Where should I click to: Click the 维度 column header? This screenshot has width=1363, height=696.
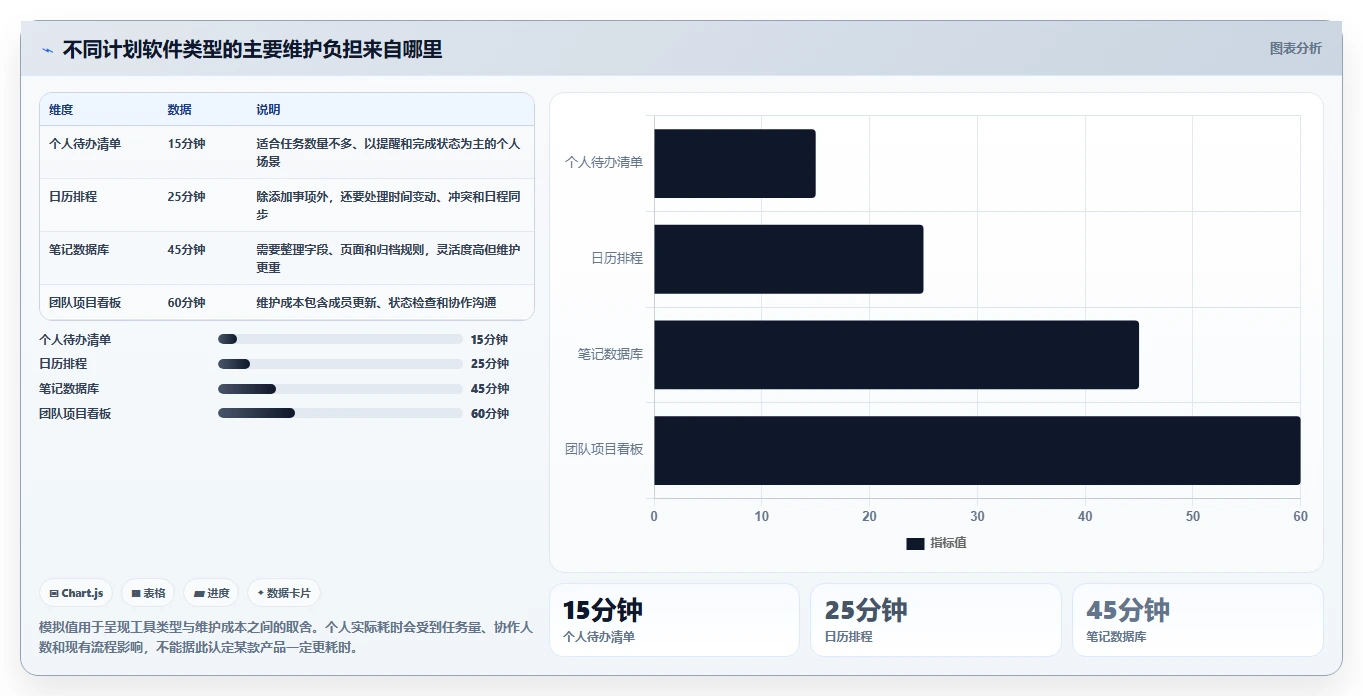pyautogui.click(x=61, y=110)
